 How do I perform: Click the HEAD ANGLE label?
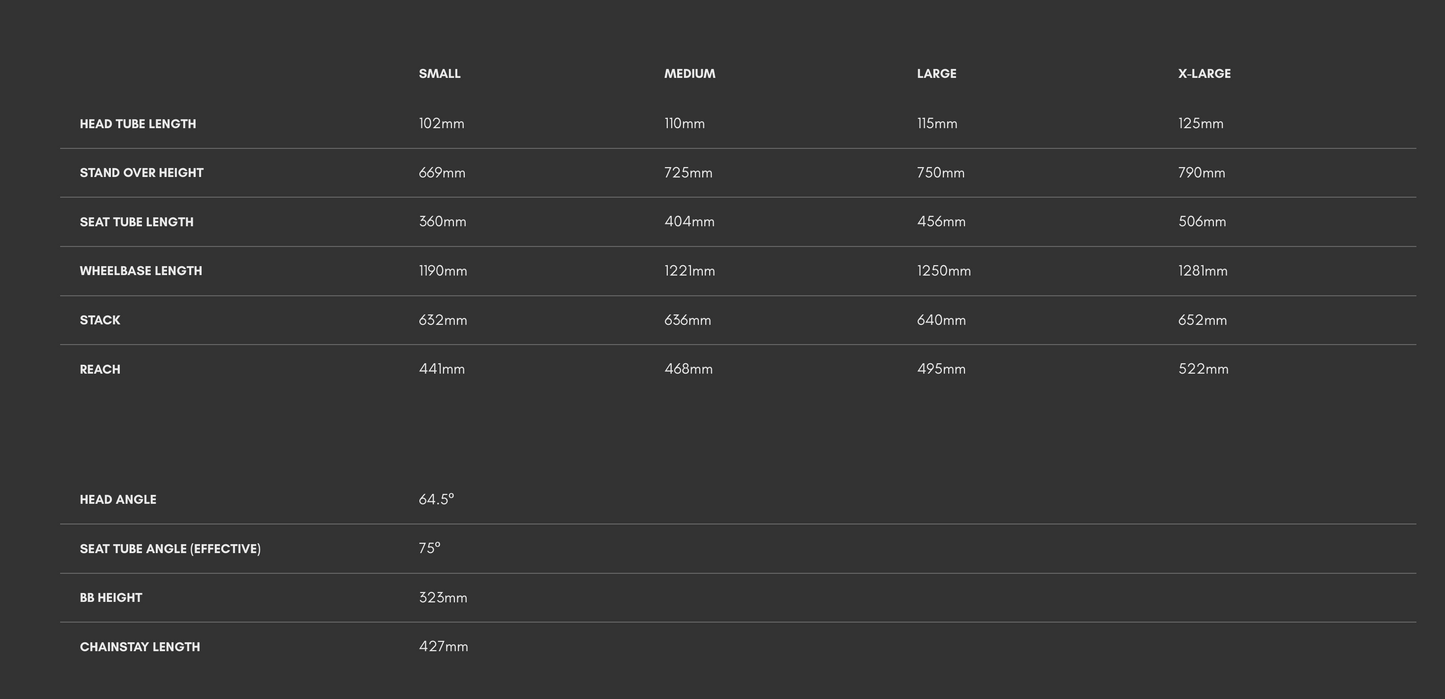(x=118, y=500)
